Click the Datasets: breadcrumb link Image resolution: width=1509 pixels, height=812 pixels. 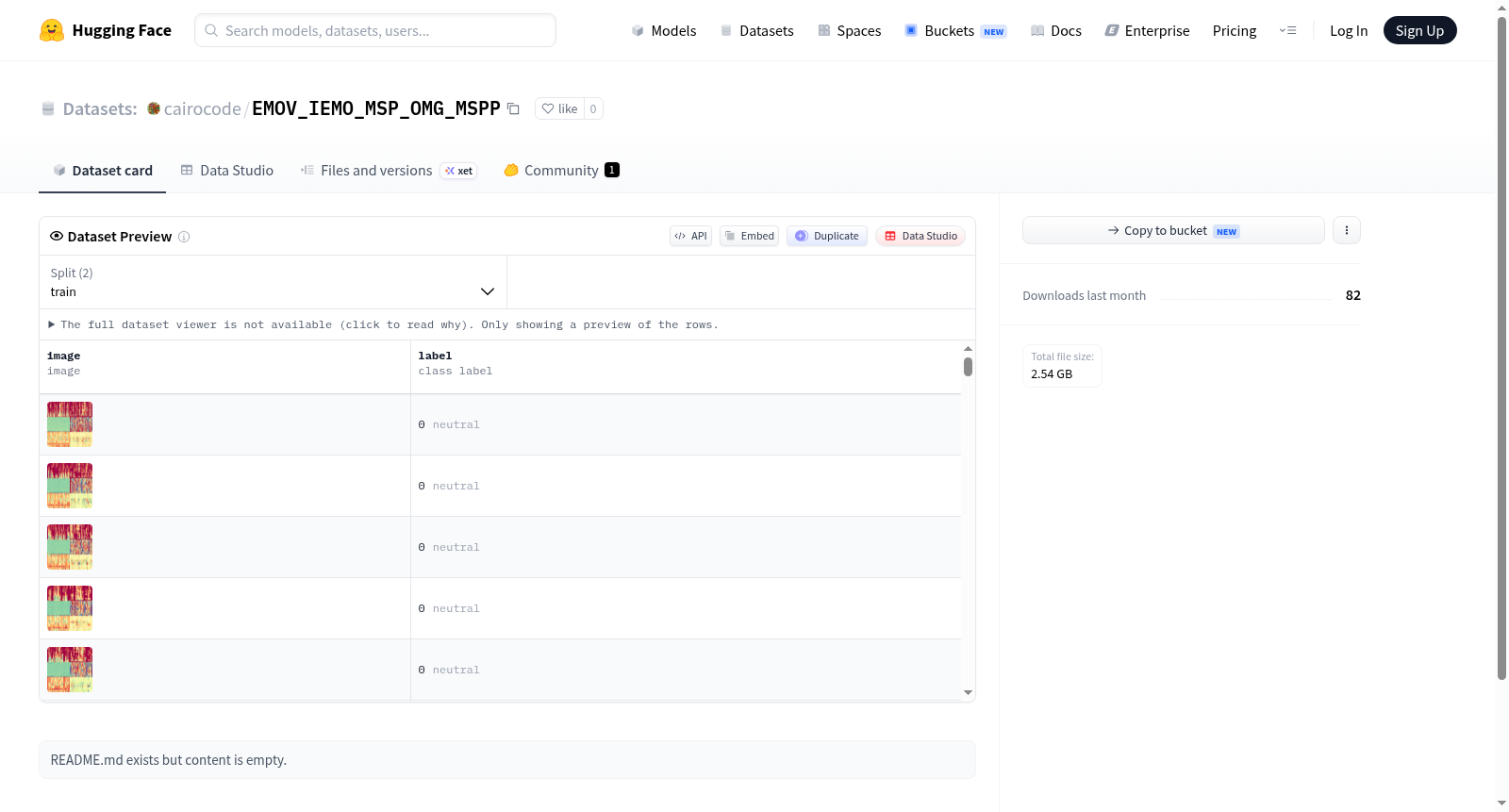(x=100, y=108)
